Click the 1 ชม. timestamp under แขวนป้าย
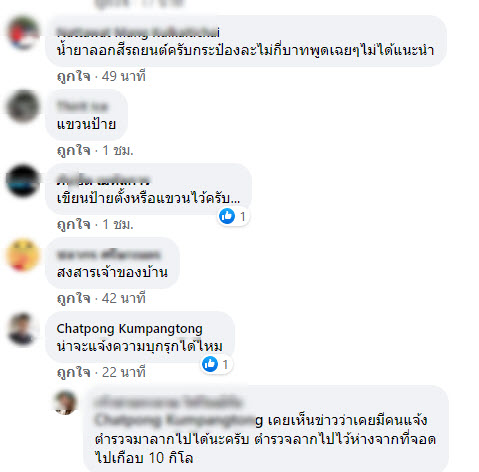 (x=118, y=150)
